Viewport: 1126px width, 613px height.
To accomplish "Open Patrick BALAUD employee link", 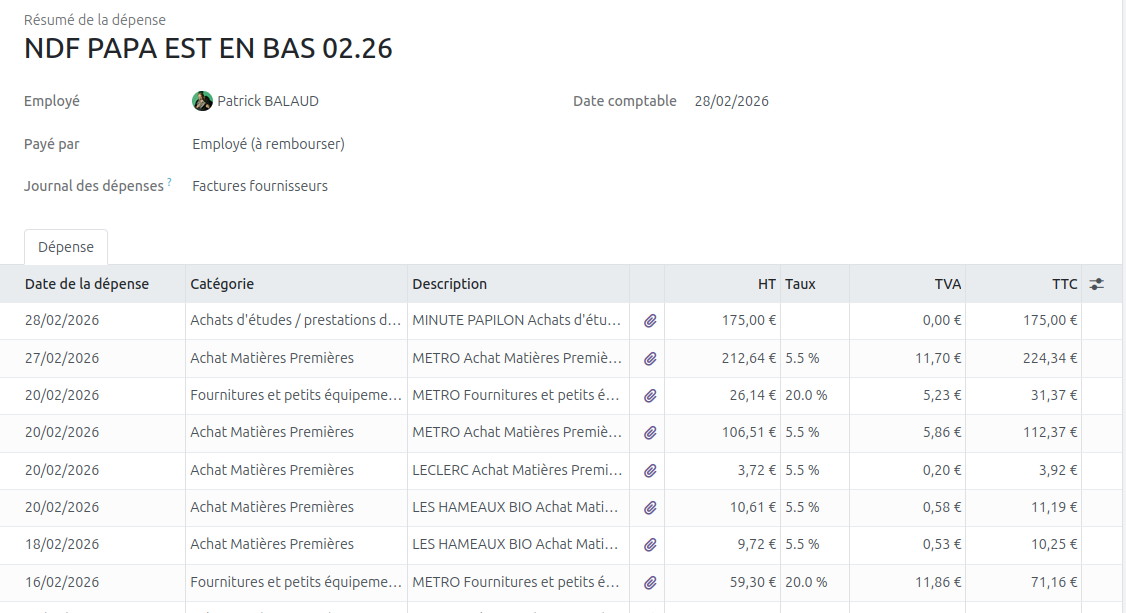I will point(268,101).
